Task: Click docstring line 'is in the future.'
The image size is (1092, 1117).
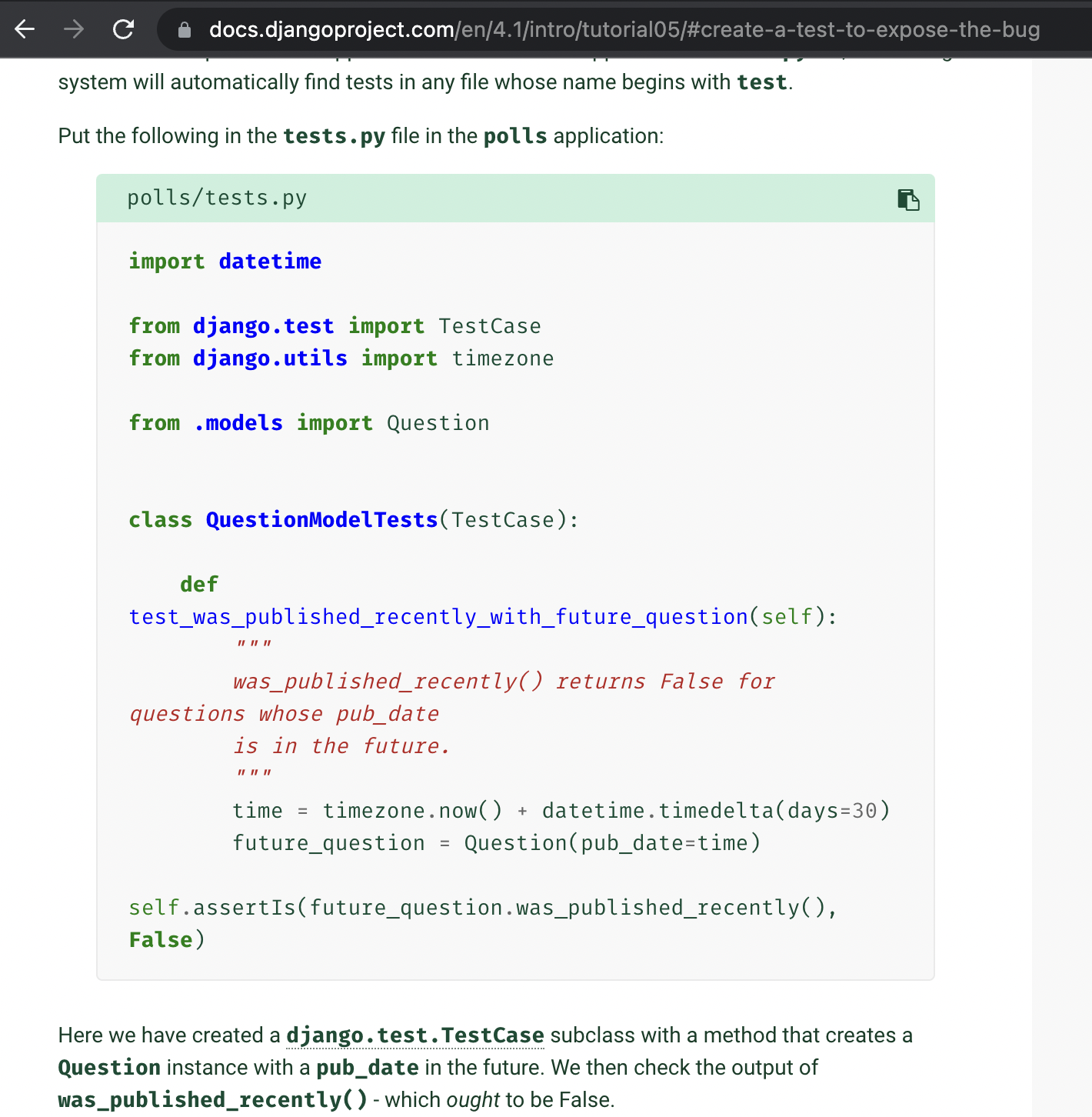Action: click(341, 745)
